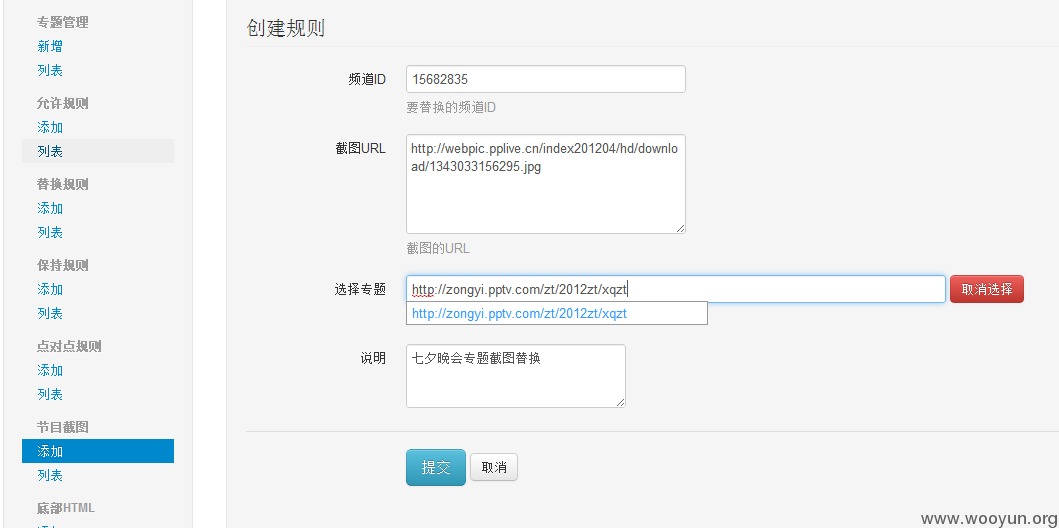Focus the 频道ID input field

pyautogui.click(x=546, y=79)
